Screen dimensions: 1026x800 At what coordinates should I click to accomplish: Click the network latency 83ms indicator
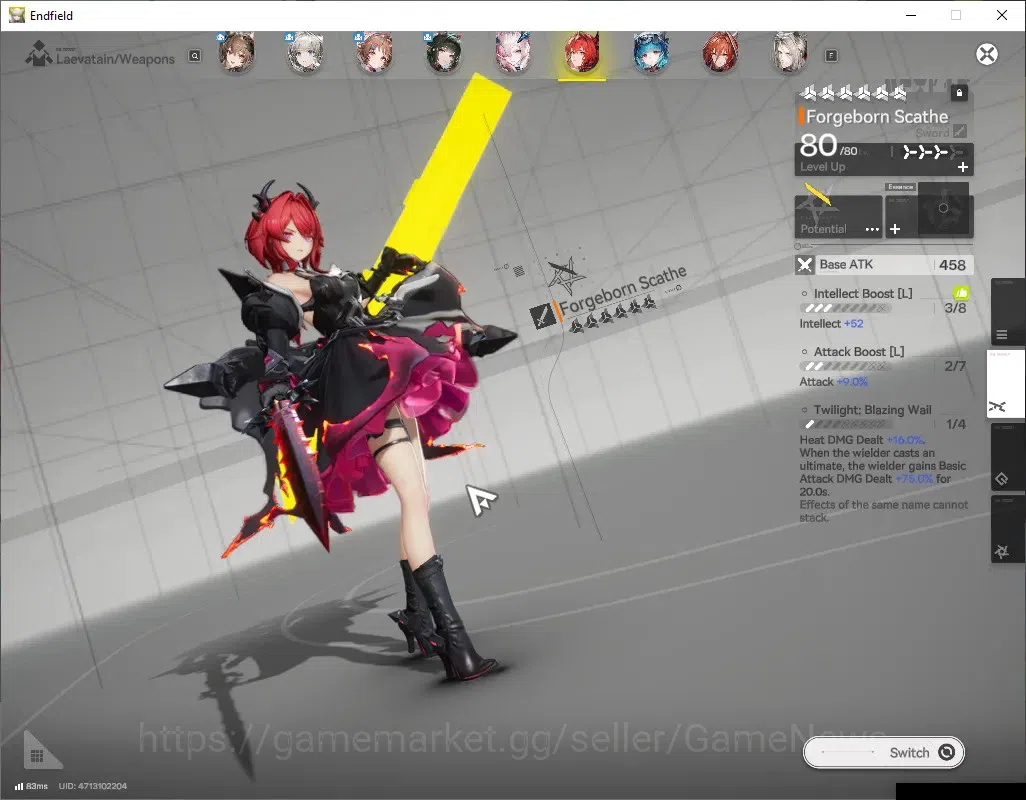31,786
